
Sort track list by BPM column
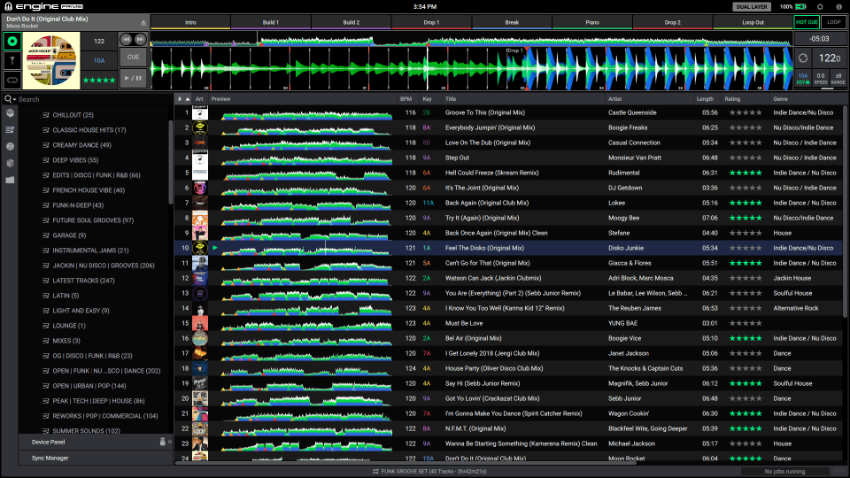coord(405,99)
